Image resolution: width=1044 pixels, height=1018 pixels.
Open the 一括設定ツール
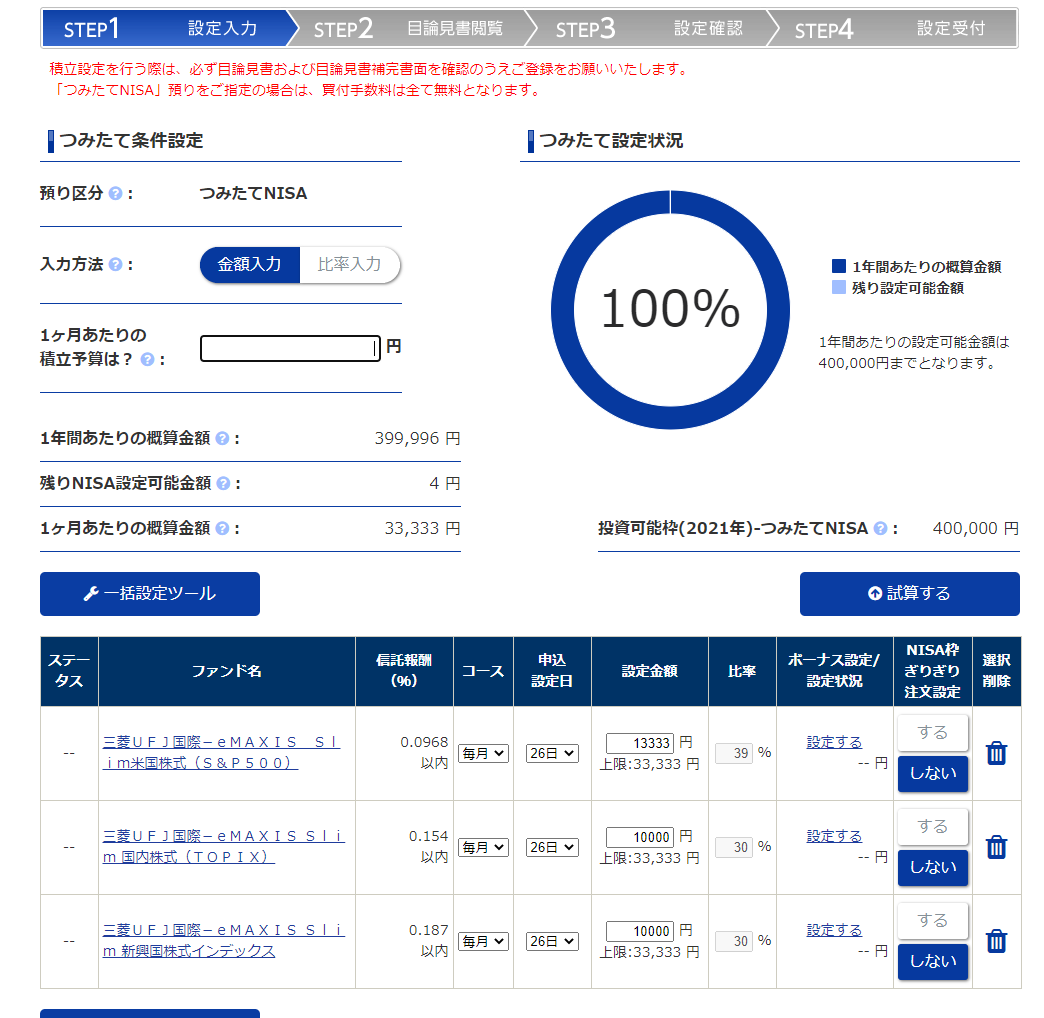coord(150,594)
